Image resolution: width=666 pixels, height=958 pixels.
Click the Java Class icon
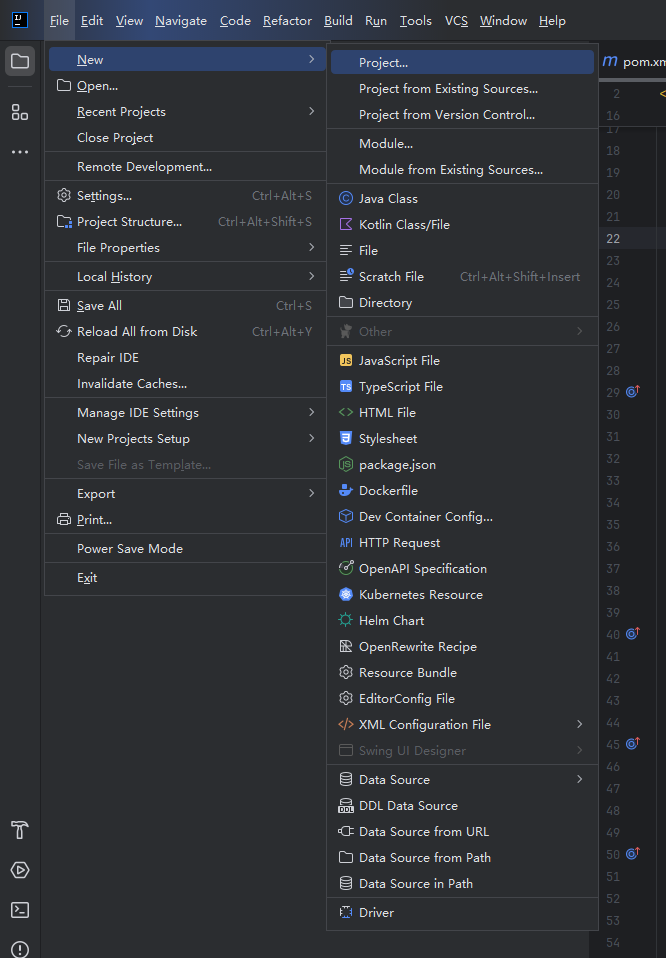pos(346,199)
